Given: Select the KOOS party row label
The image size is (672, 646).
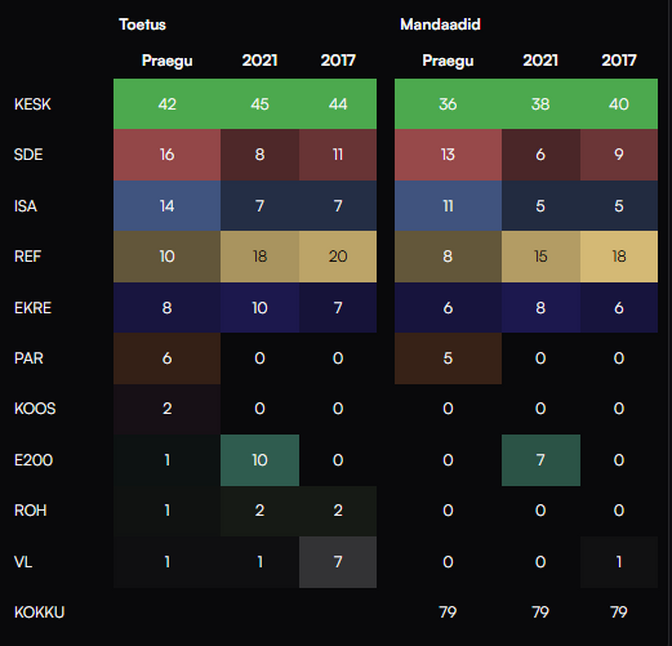Looking at the screenshot, I should [x=35, y=409].
